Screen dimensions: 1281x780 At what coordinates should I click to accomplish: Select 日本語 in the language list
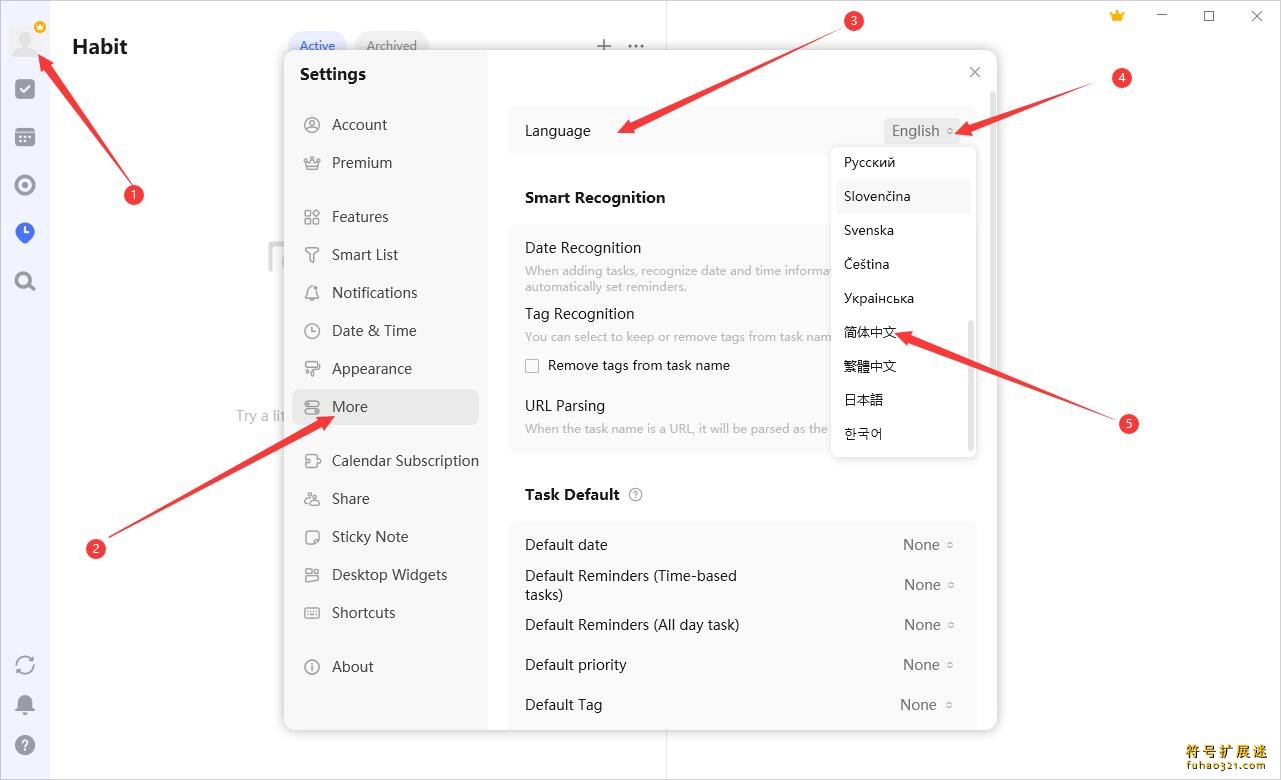pyautogui.click(x=864, y=400)
